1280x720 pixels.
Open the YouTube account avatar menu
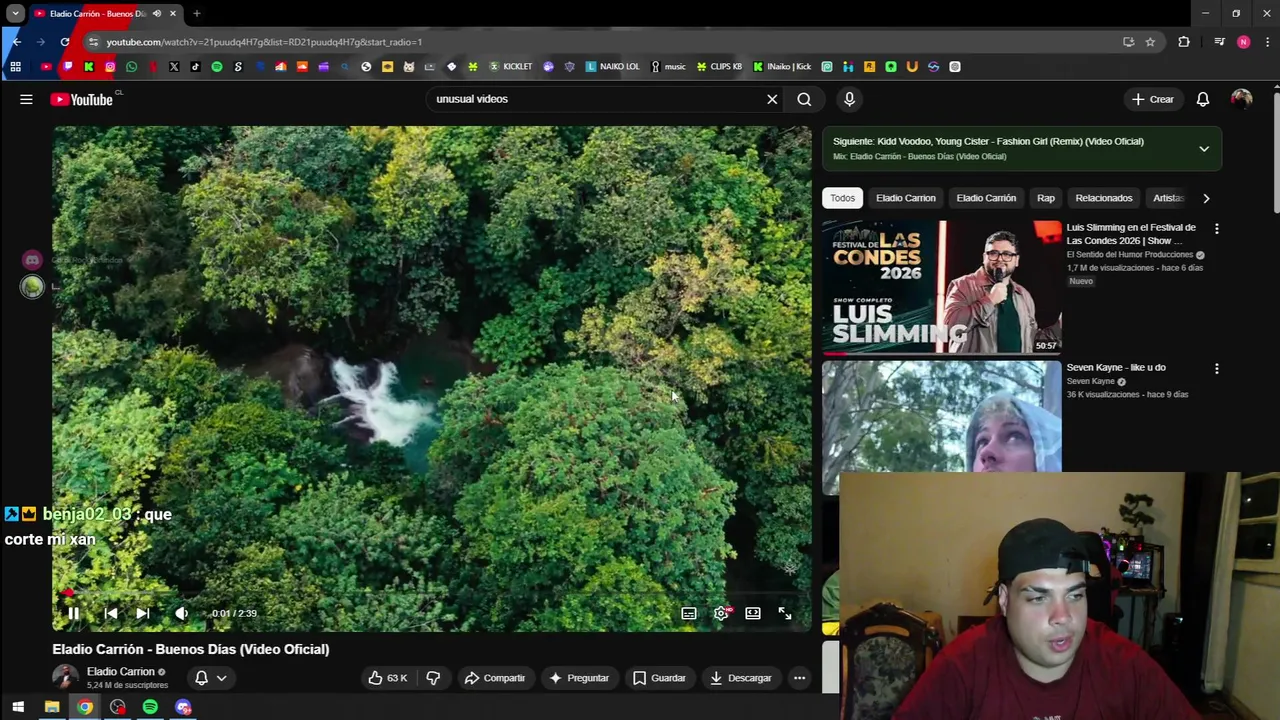1241,99
